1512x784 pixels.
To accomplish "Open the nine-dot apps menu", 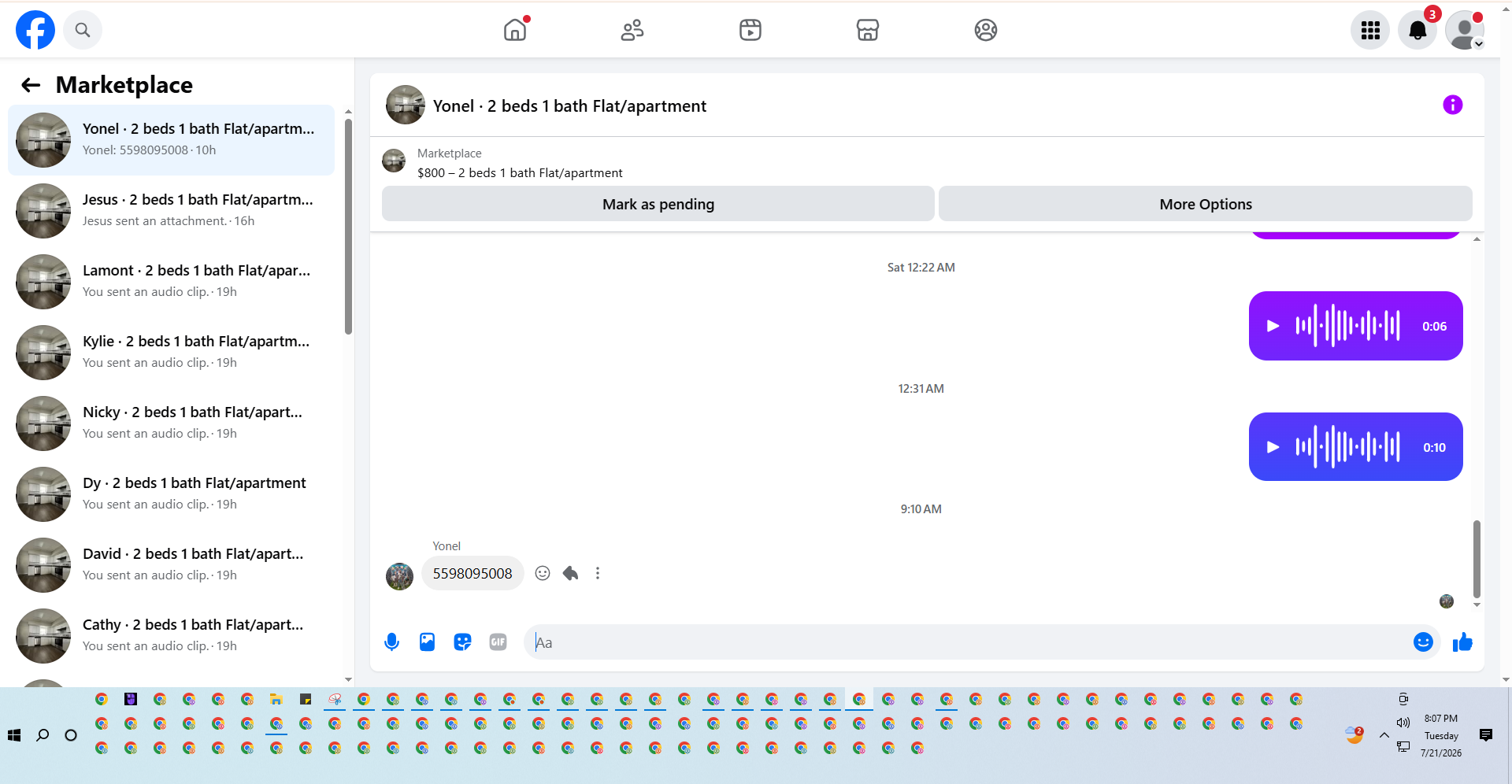I will [1370, 30].
